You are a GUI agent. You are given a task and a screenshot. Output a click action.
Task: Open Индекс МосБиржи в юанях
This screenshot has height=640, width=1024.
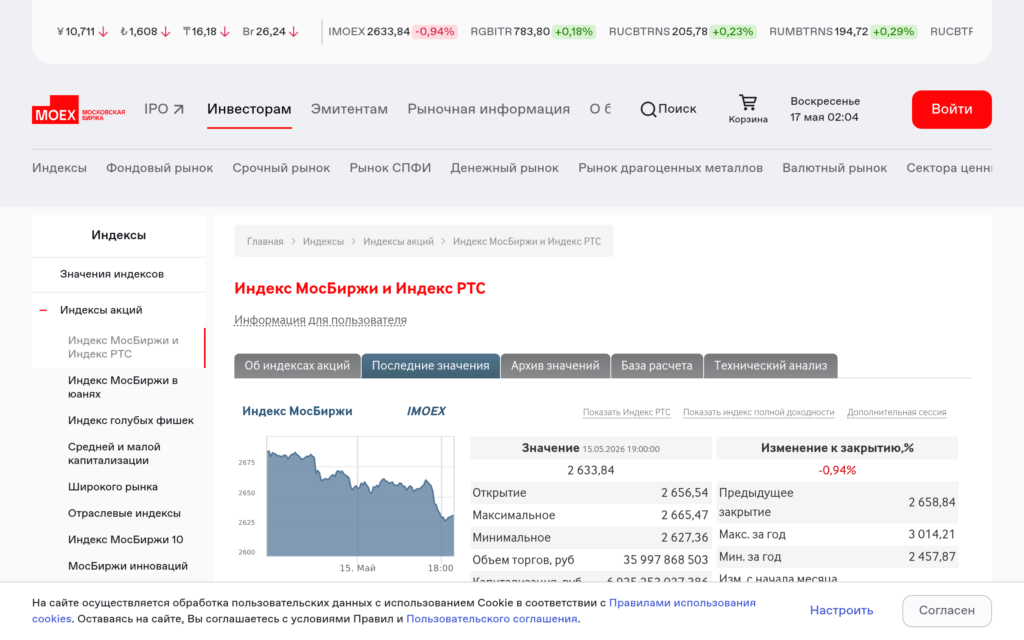click(123, 387)
